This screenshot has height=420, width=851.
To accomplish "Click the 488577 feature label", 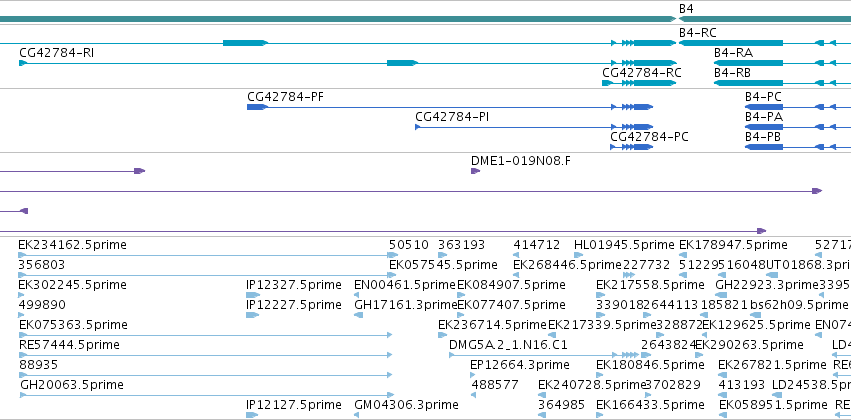I will [x=495, y=385].
